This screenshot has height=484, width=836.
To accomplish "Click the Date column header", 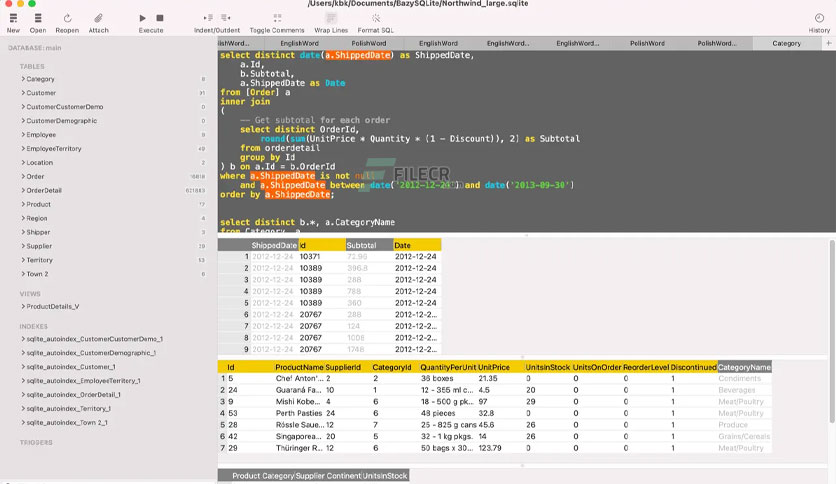I will [x=417, y=245].
